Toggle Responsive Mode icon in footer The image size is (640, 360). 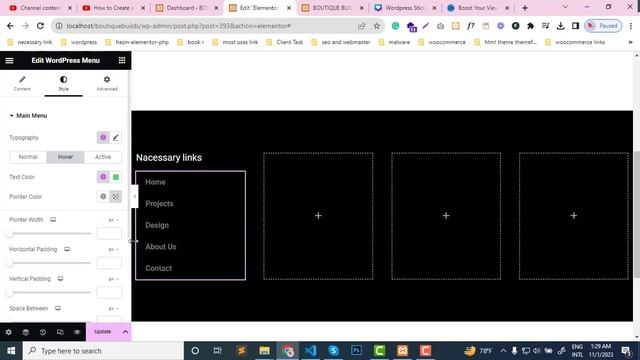tap(60, 332)
